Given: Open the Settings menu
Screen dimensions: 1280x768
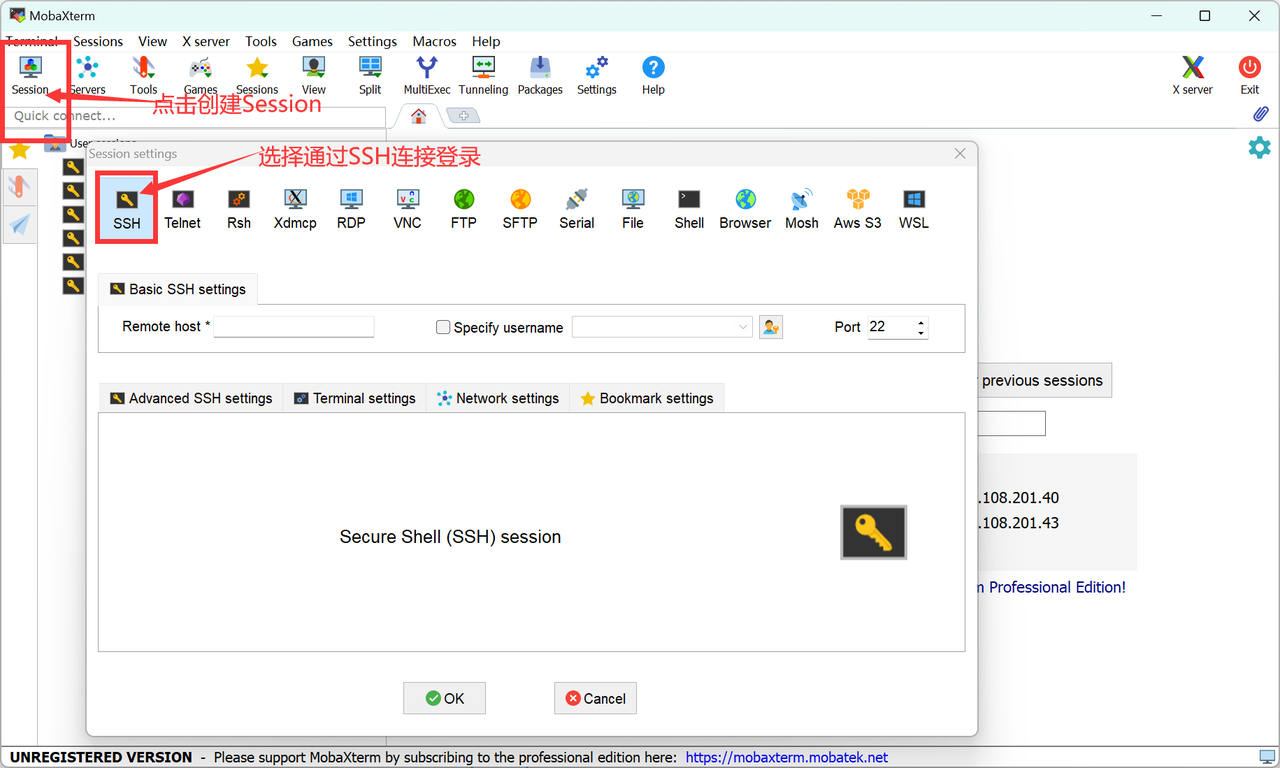Looking at the screenshot, I should tap(373, 41).
